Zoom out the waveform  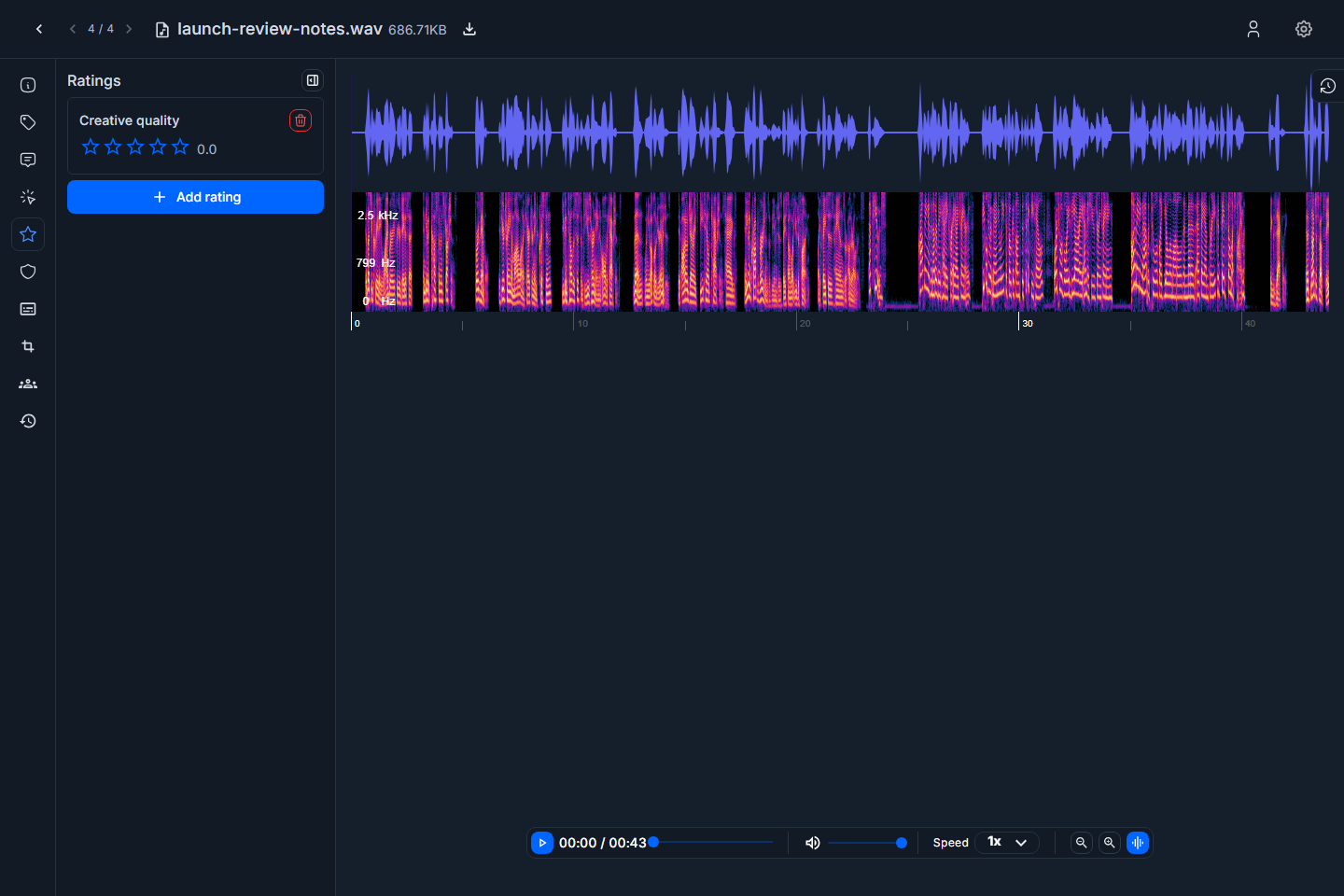1082,843
